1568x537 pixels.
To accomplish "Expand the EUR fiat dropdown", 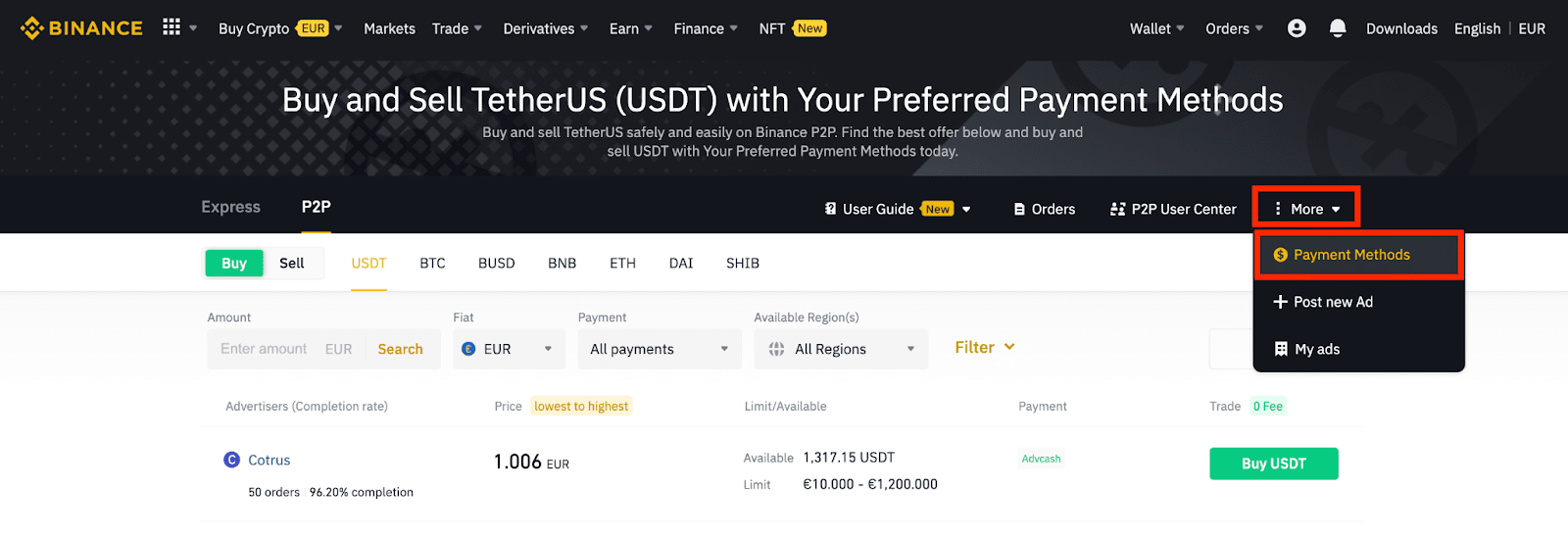I will pyautogui.click(x=509, y=349).
